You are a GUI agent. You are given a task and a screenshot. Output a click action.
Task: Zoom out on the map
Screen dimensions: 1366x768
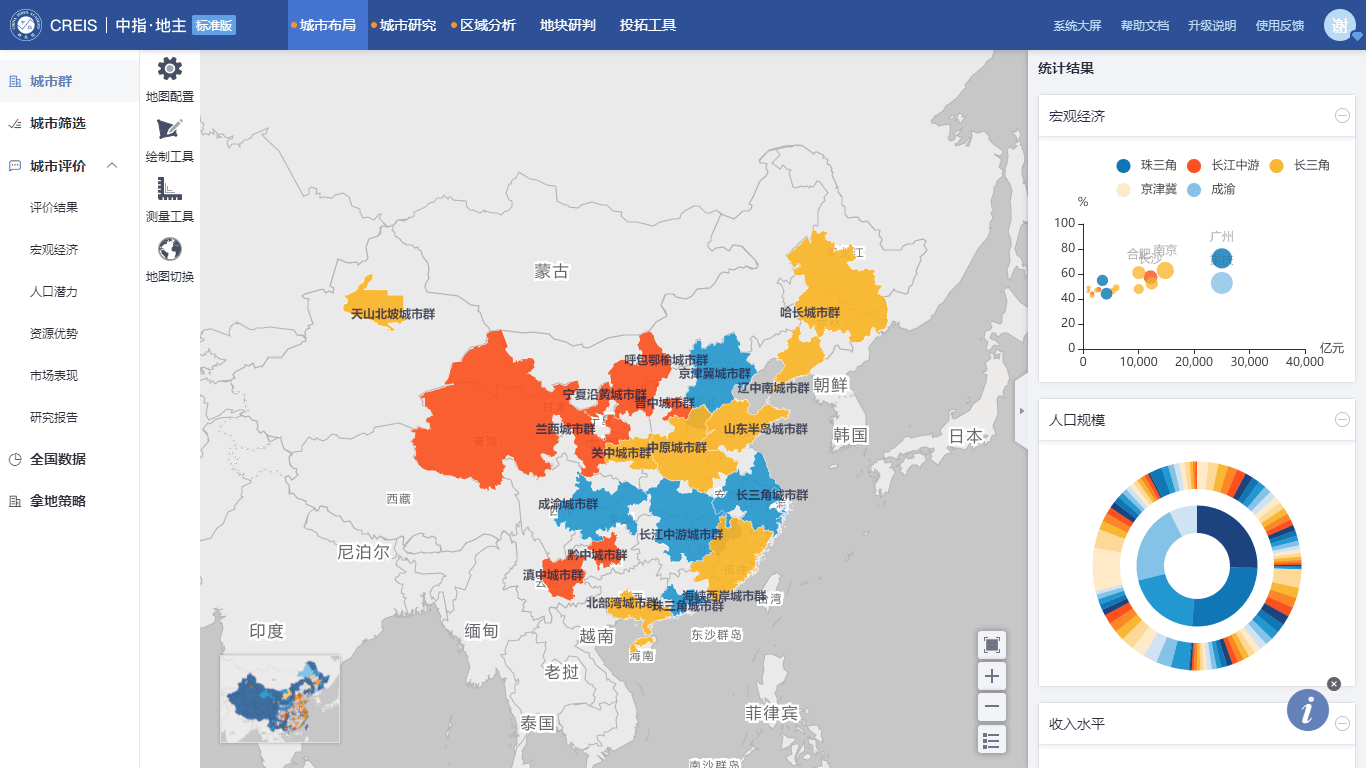pos(992,708)
